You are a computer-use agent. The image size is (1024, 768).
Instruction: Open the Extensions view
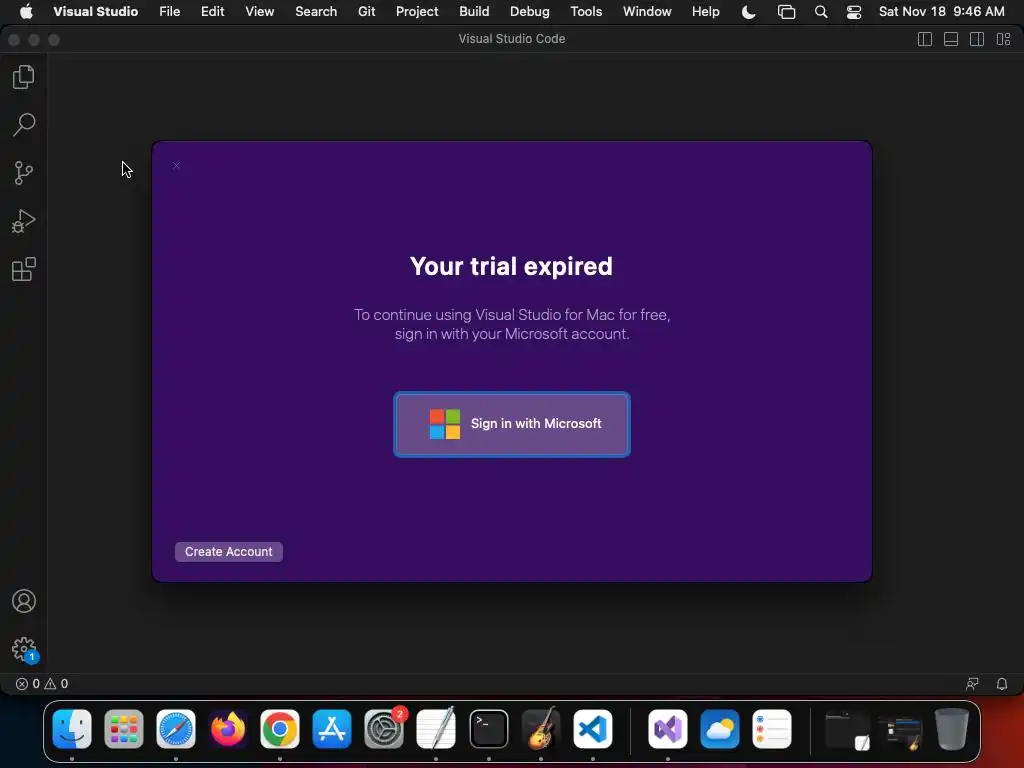pos(24,269)
